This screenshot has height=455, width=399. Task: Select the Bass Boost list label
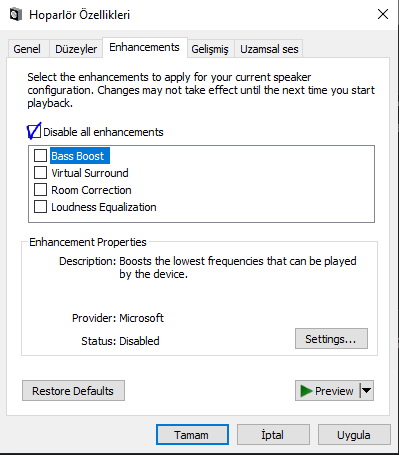click(80, 156)
